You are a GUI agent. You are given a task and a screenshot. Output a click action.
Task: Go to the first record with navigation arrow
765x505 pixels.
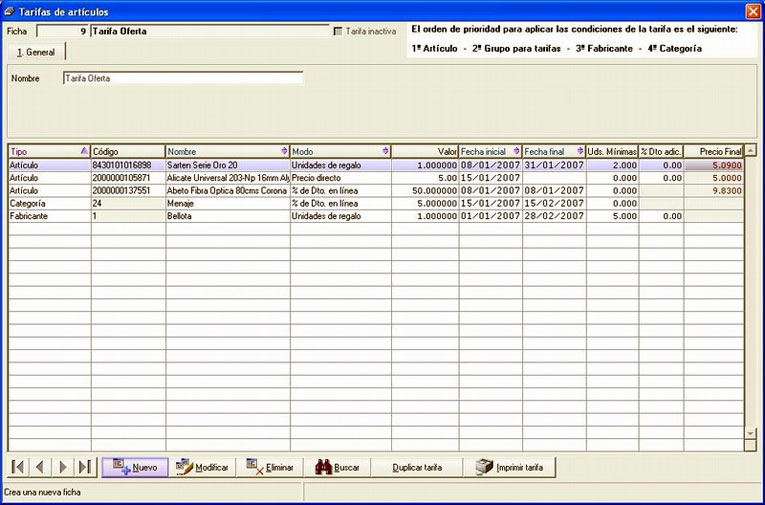(x=18, y=467)
